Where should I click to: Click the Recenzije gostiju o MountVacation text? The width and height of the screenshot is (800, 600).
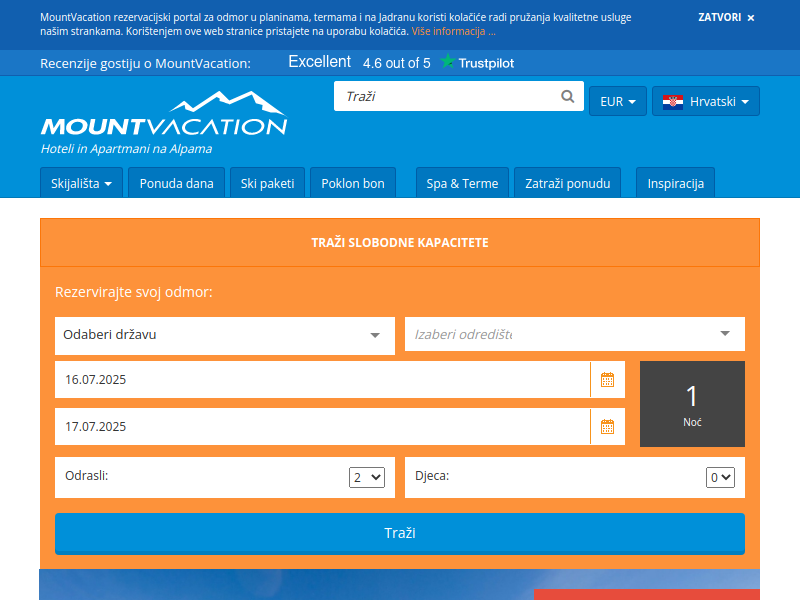[x=145, y=63]
